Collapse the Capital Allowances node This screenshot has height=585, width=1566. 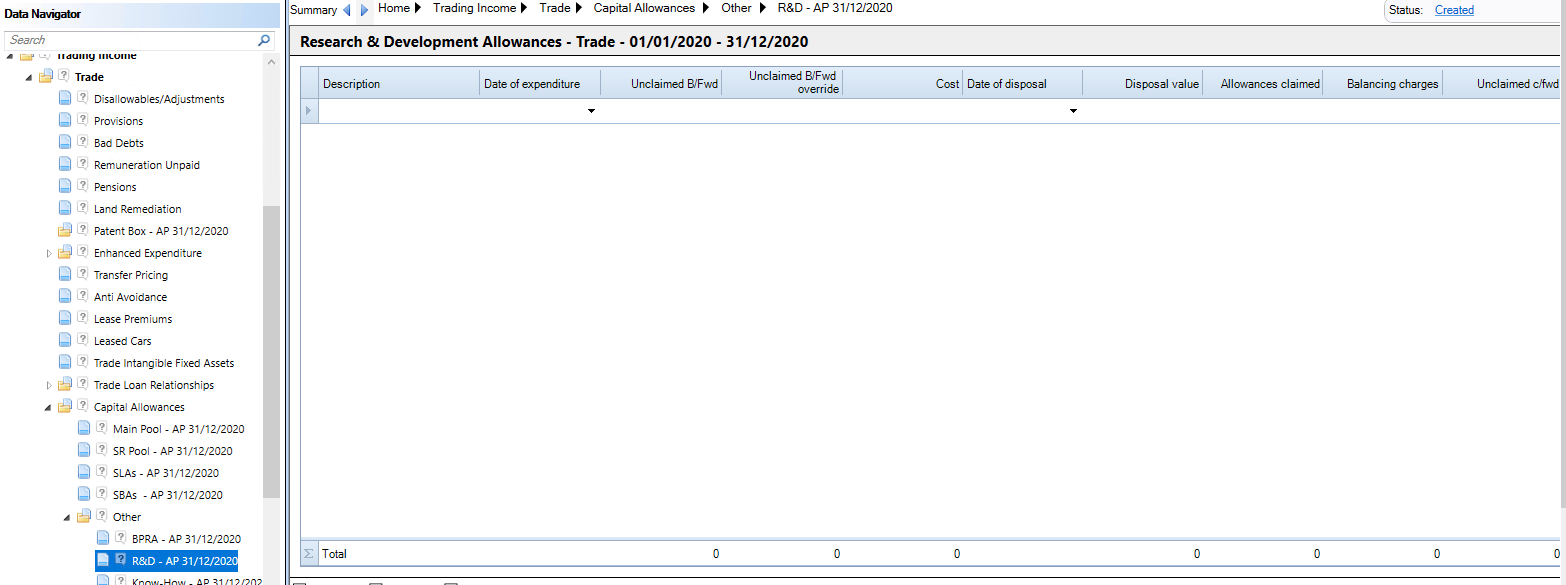tap(48, 407)
